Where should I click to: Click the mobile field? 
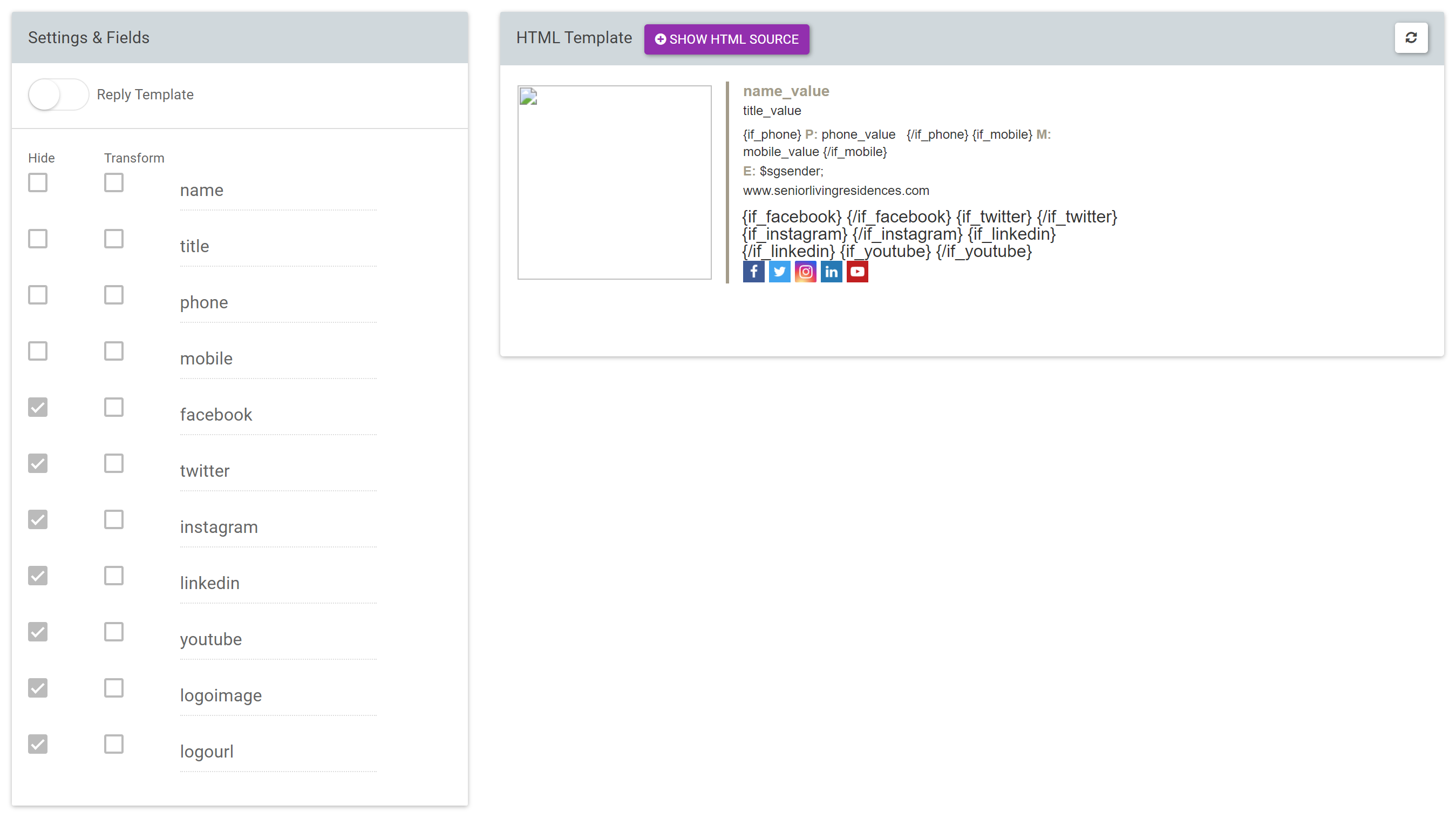coord(278,359)
